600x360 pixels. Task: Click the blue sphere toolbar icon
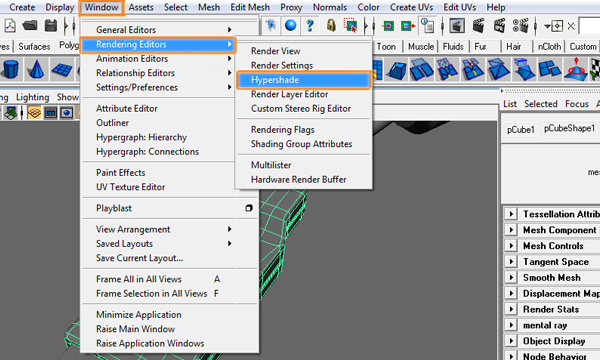point(290,26)
